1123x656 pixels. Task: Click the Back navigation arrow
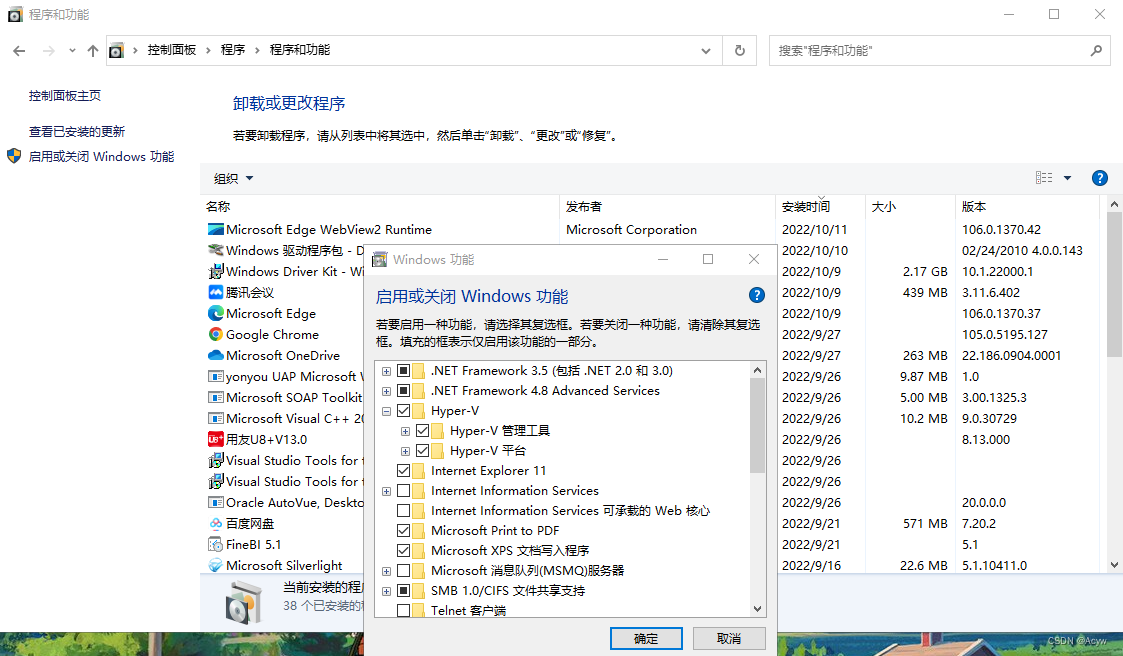pos(19,51)
